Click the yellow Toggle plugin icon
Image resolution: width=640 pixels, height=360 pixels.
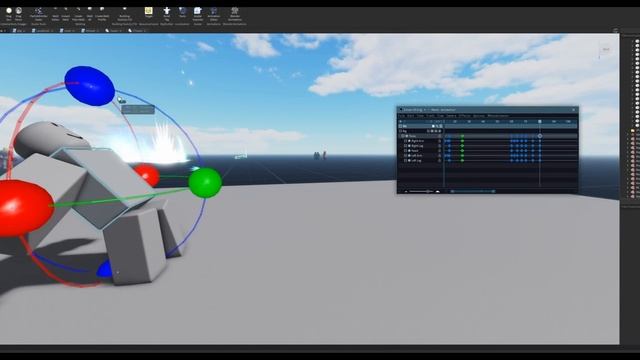149,12
